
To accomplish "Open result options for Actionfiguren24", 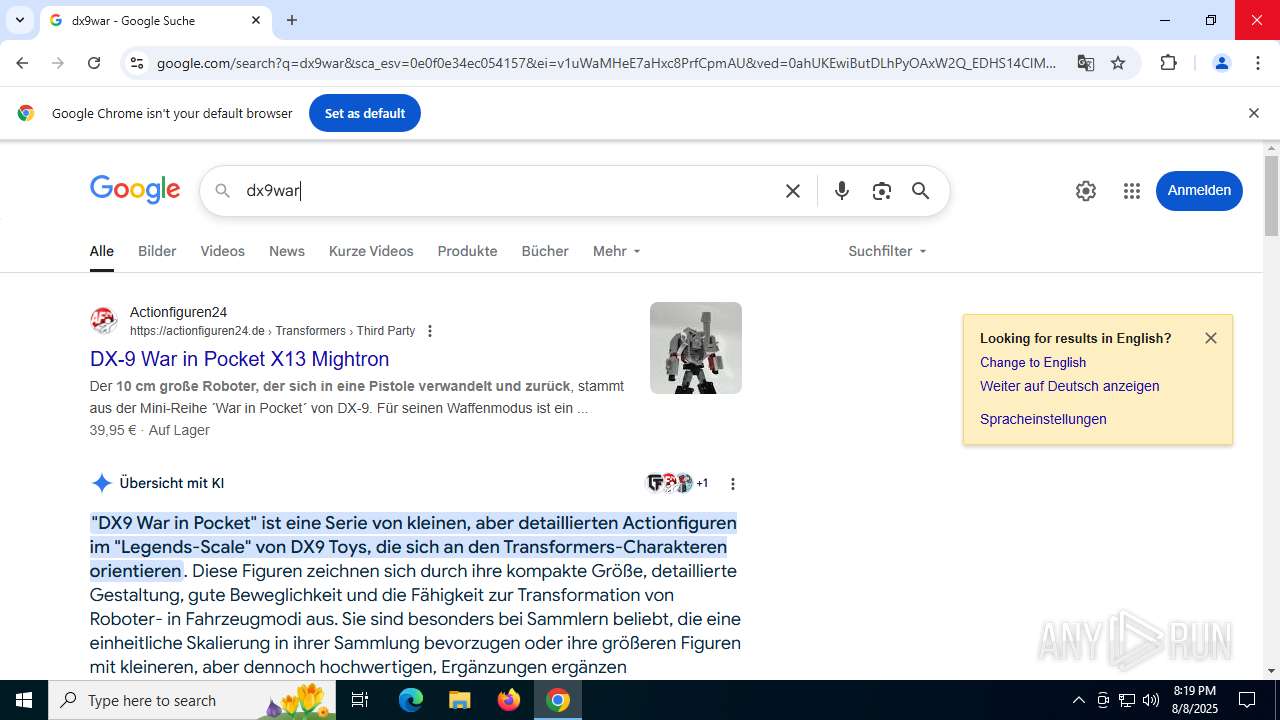I will pyautogui.click(x=430, y=331).
